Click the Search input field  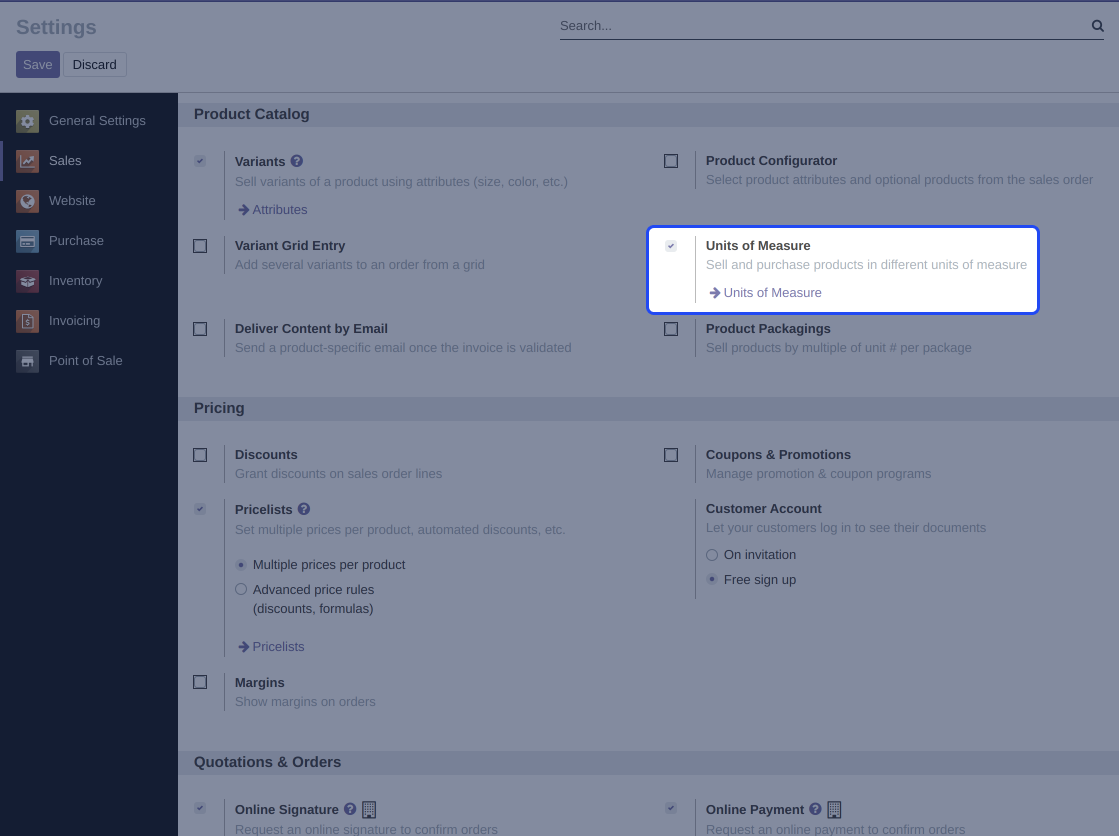[x=820, y=26]
